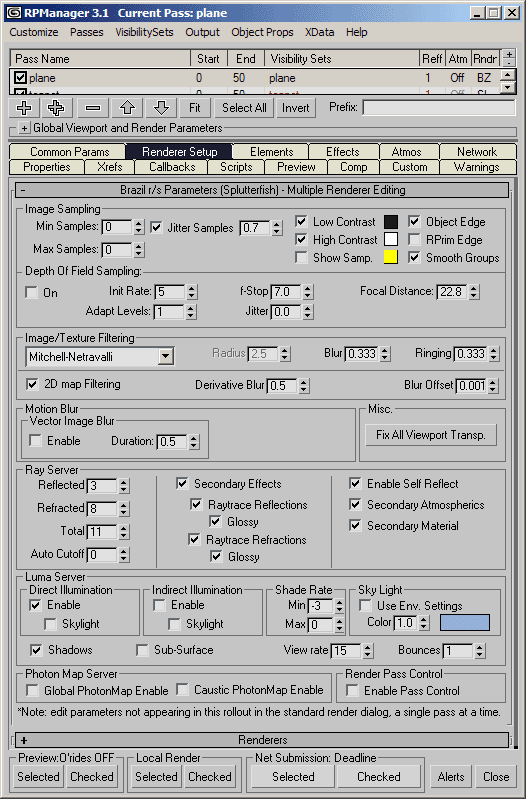The image size is (526, 799).
Task: Adjust the Reflected rays spinner
Action: tap(124, 486)
